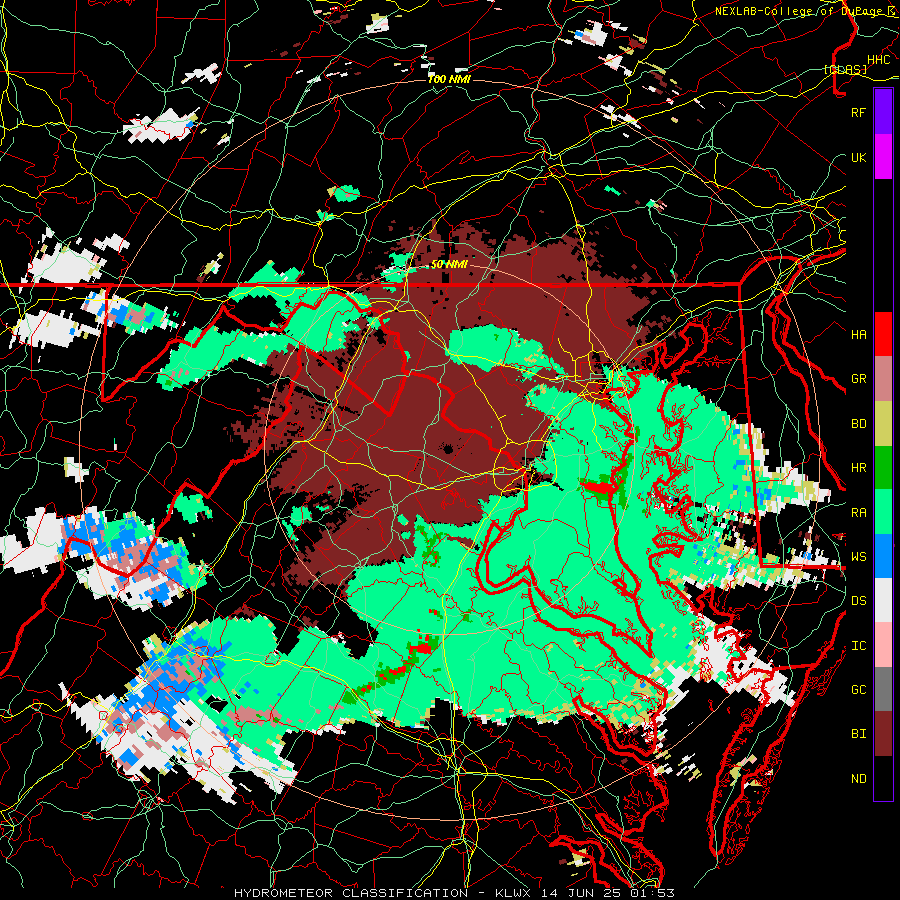Click the BD legend label
The image size is (900, 900).
pos(858,424)
